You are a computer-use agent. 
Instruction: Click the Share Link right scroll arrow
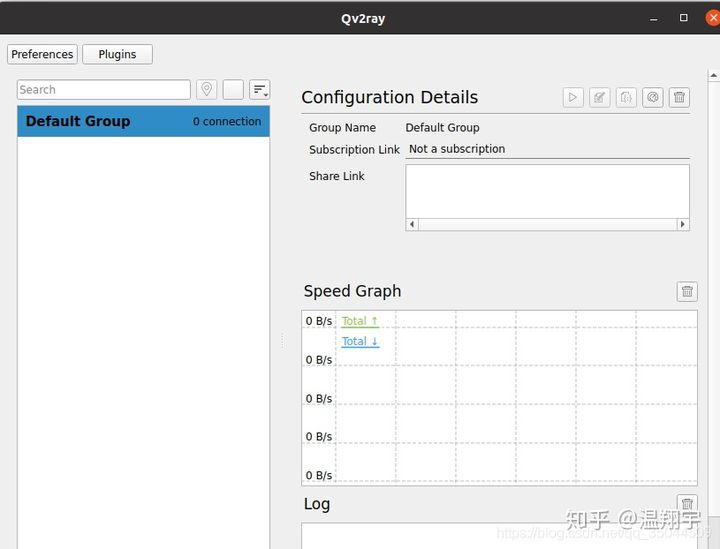click(x=683, y=224)
